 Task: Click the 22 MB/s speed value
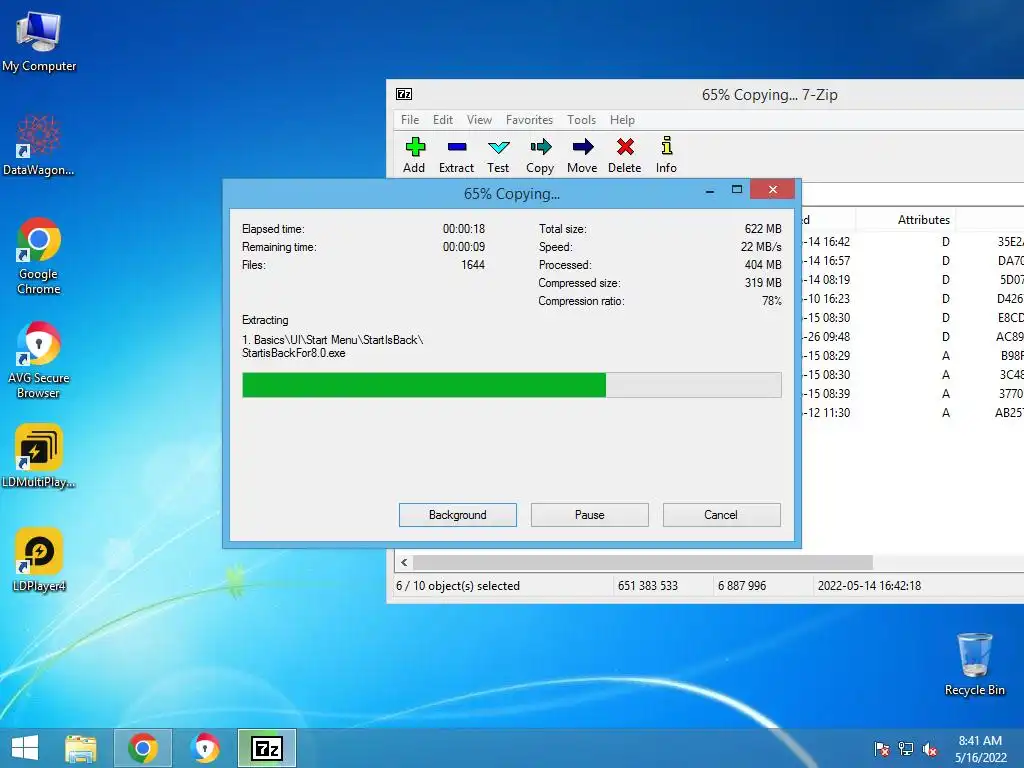(x=761, y=247)
